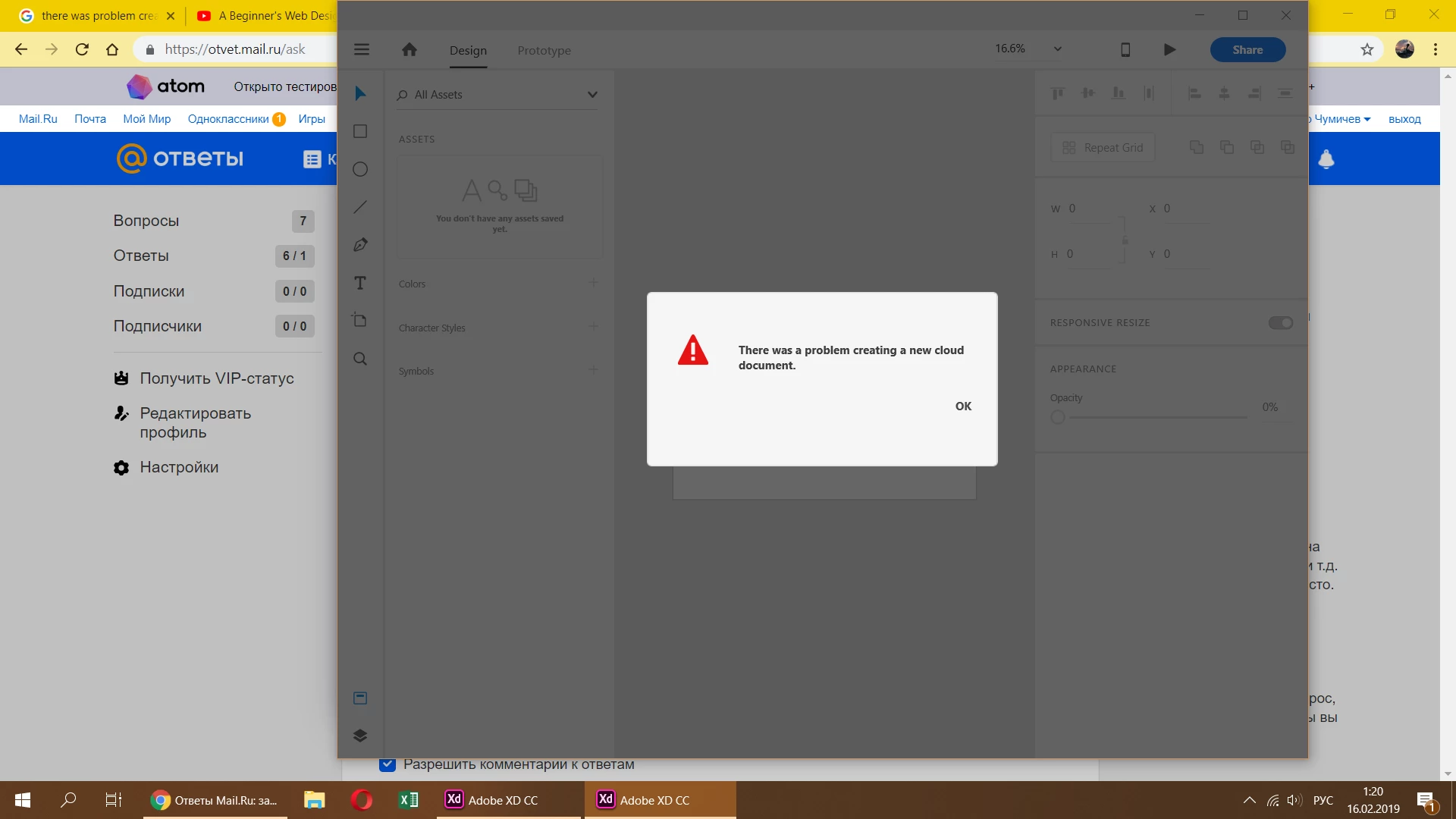Select the Zoom magnifier tool

click(360, 359)
